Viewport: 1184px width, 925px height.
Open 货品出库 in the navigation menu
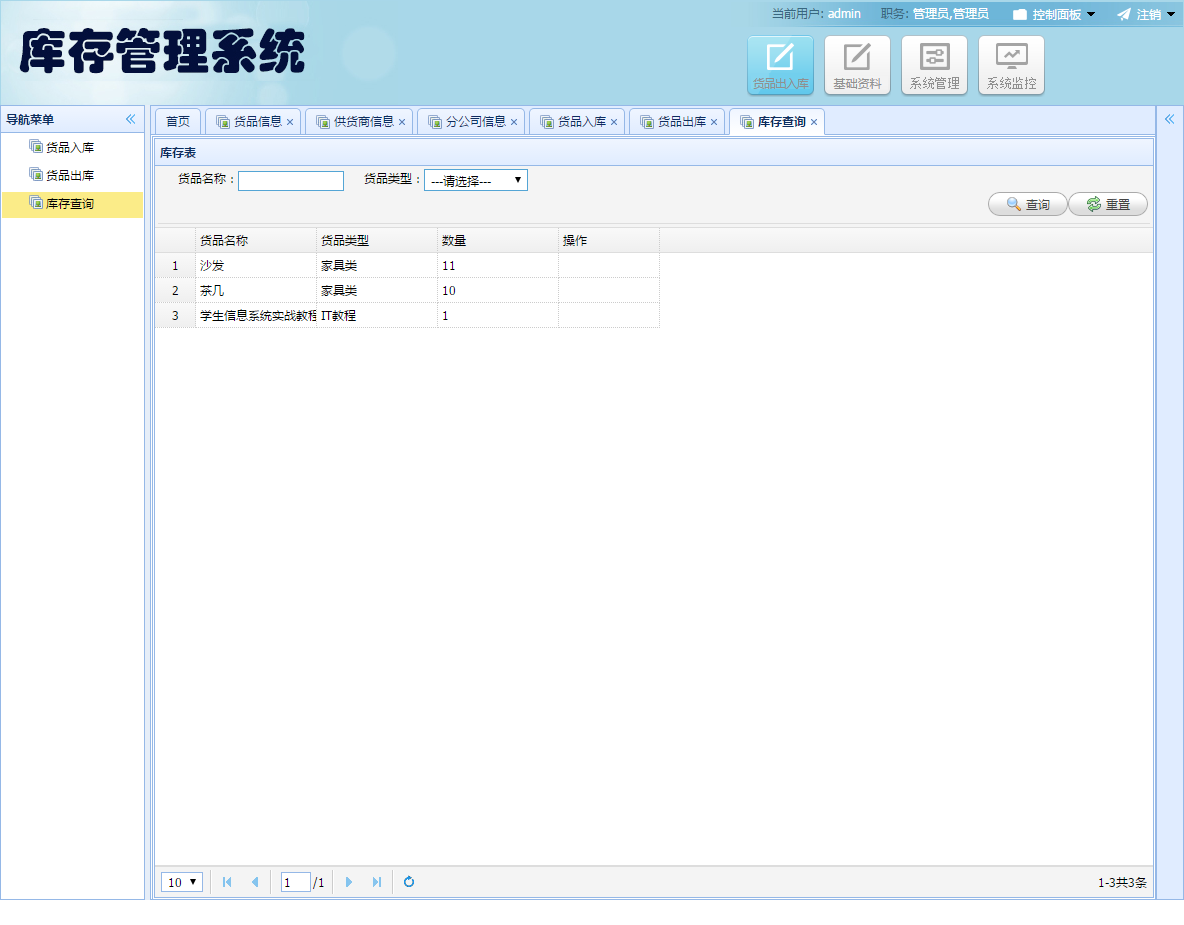(72, 175)
